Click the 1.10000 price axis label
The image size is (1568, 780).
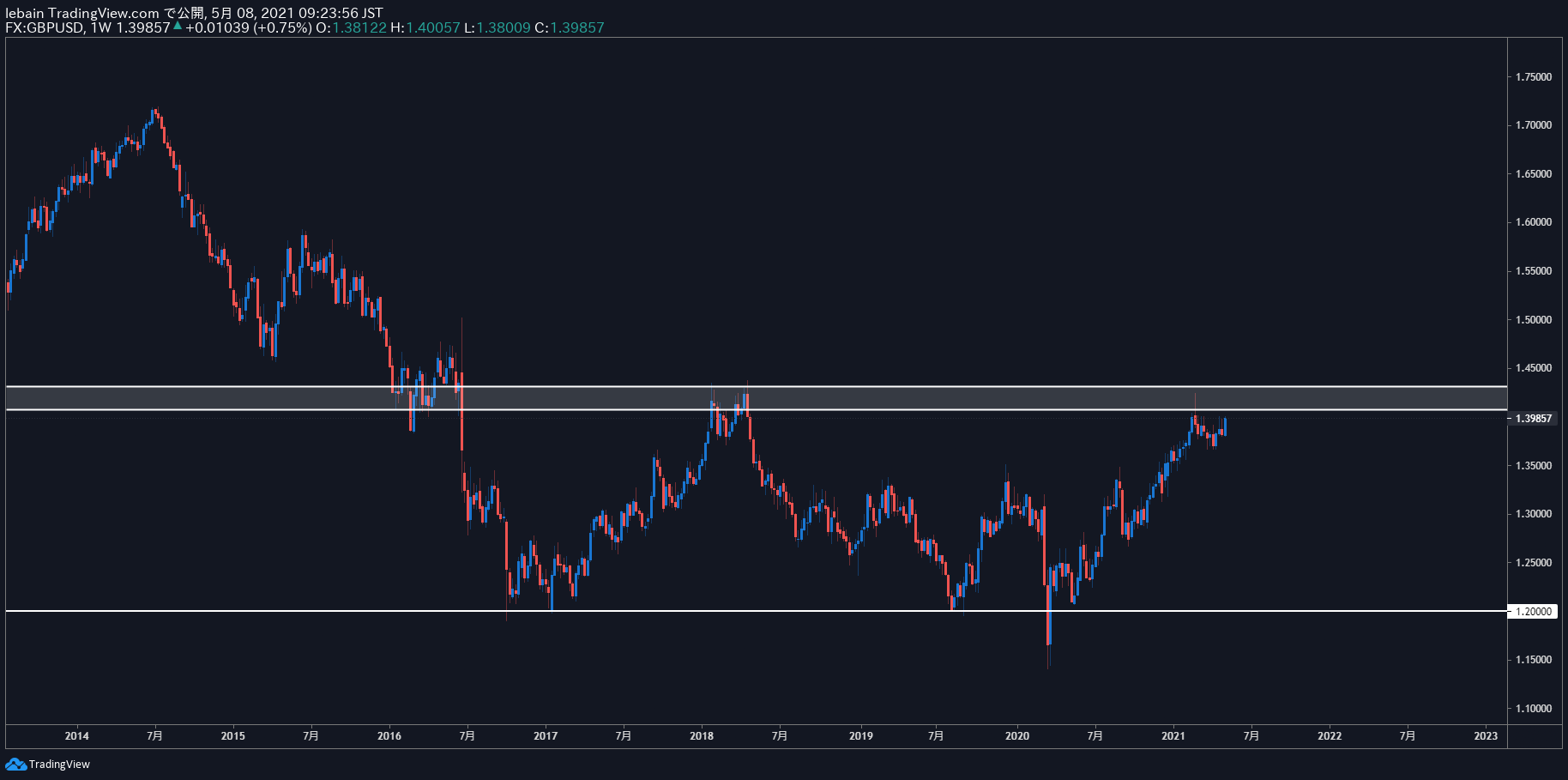point(1534,709)
